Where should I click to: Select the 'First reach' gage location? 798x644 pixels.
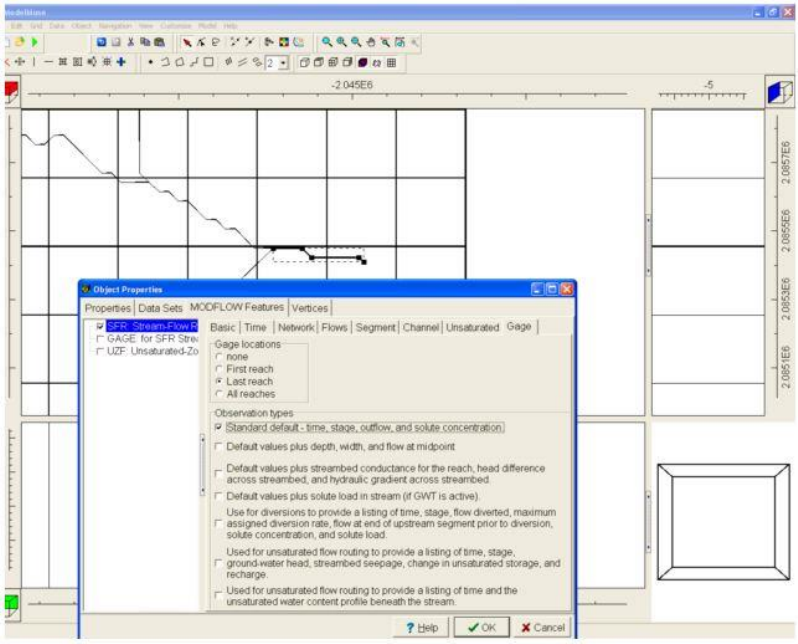point(219,368)
